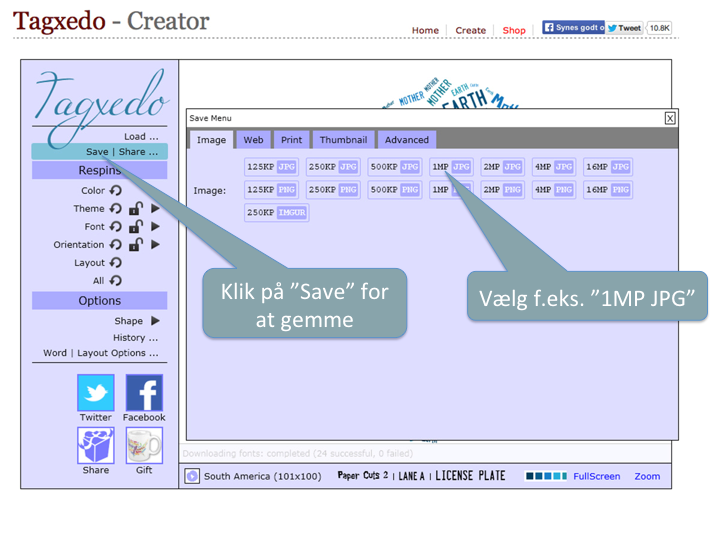
Task: Expand the Font options arrow
Action: click(x=155, y=226)
